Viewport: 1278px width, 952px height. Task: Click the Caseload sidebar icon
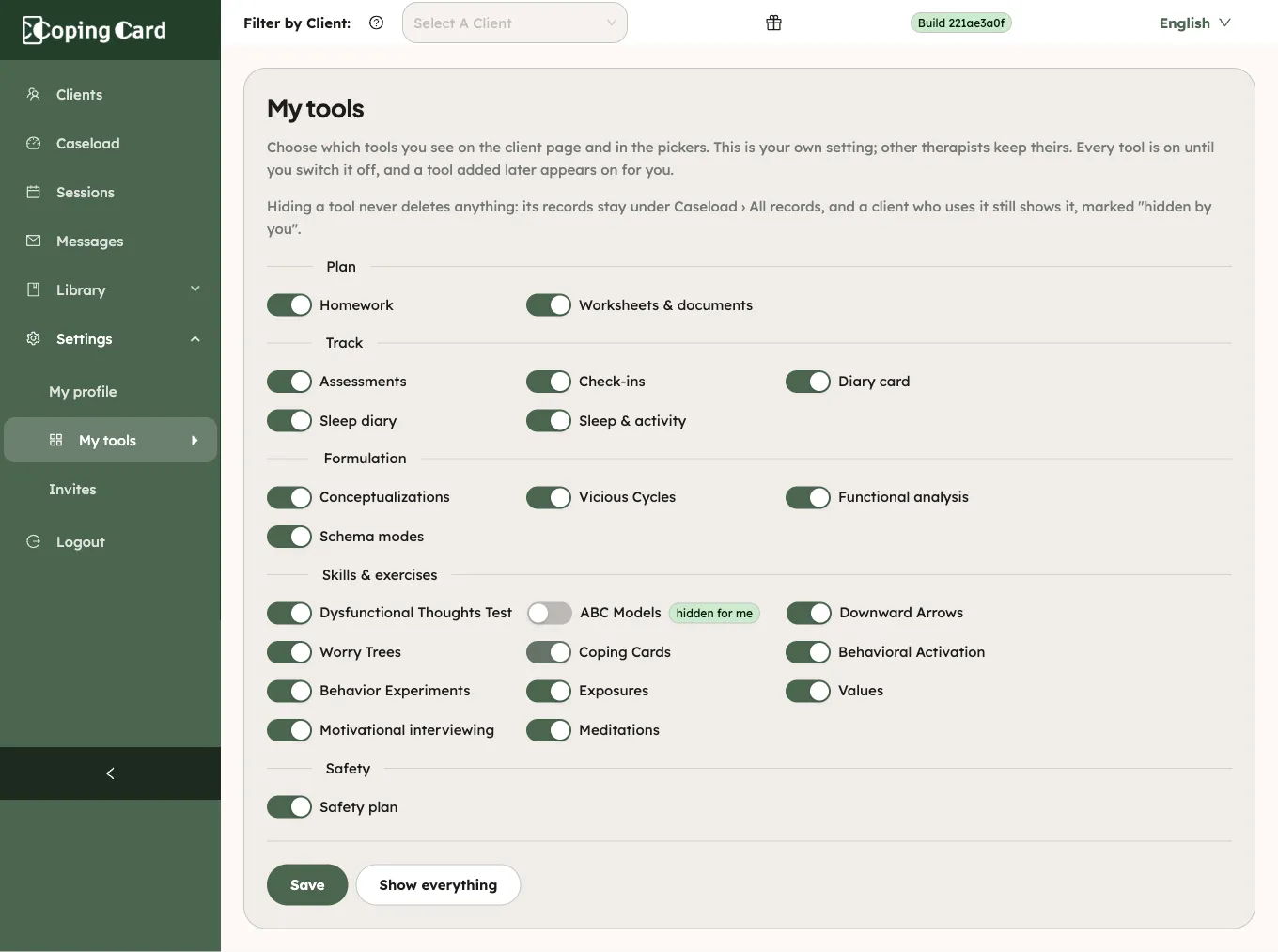34,143
